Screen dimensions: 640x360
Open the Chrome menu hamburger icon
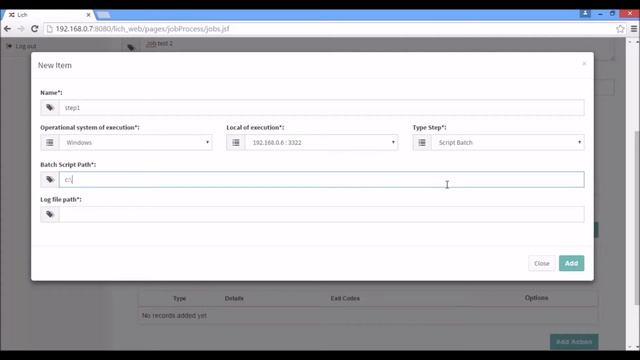coord(634,29)
